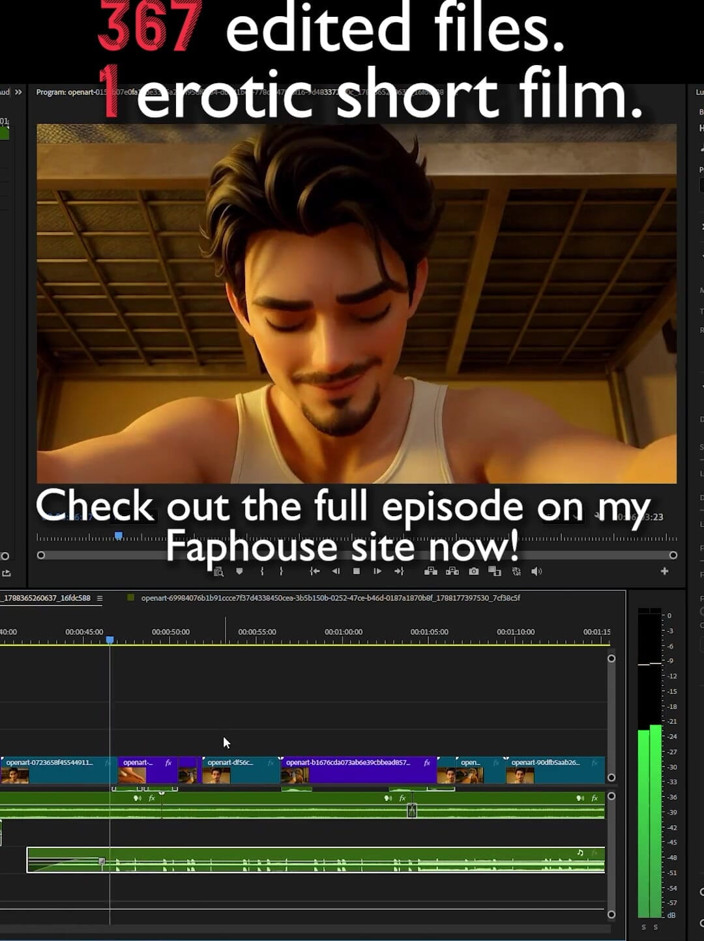Open the timeline panel menu icon
This screenshot has width=704, height=941.
(100, 598)
